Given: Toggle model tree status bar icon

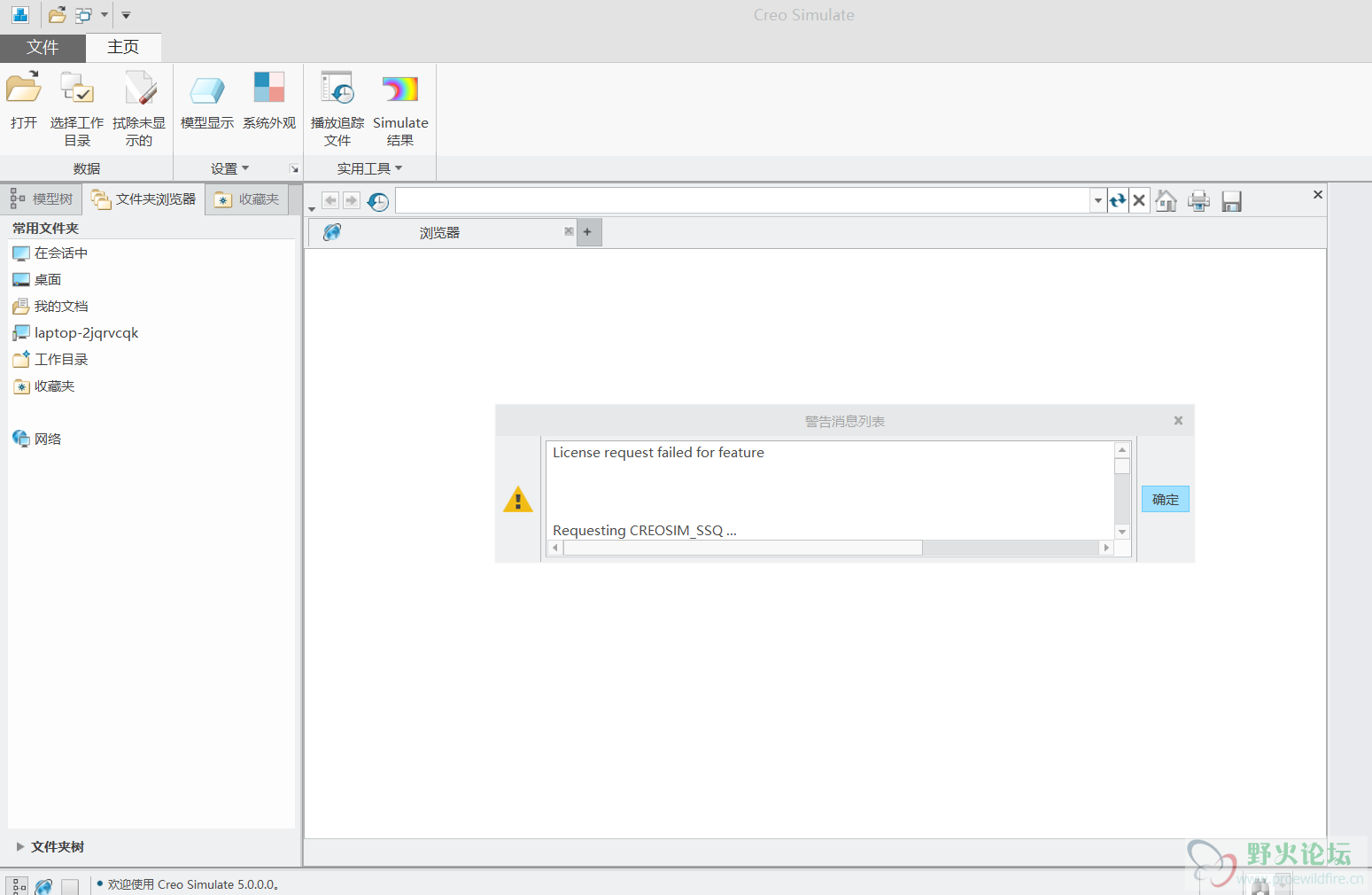Looking at the screenshot, I should (x=18, y=886).
